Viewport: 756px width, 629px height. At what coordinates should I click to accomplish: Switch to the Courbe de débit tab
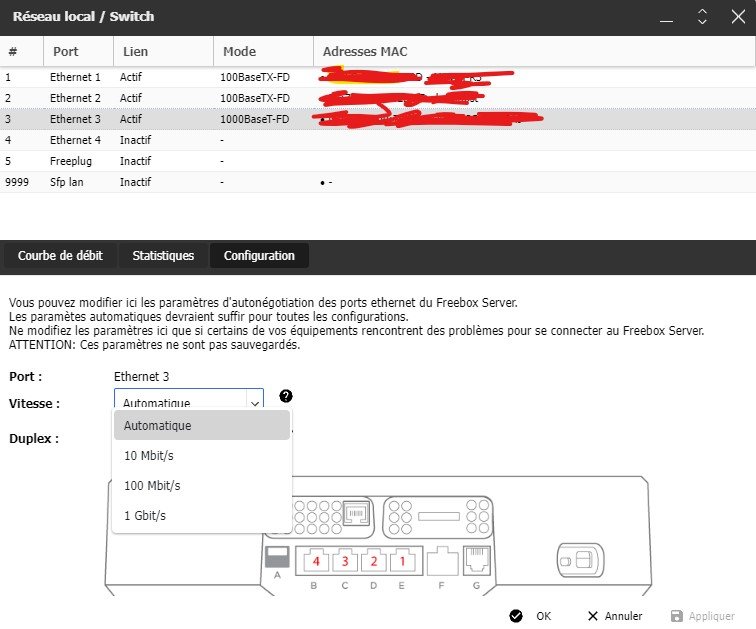coord(60,256)
